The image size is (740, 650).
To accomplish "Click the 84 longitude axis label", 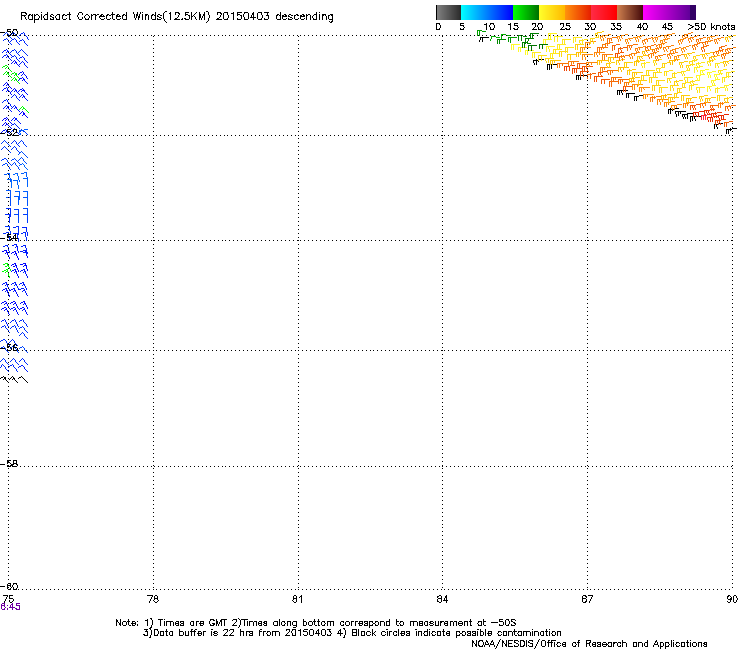I will 442,599.
